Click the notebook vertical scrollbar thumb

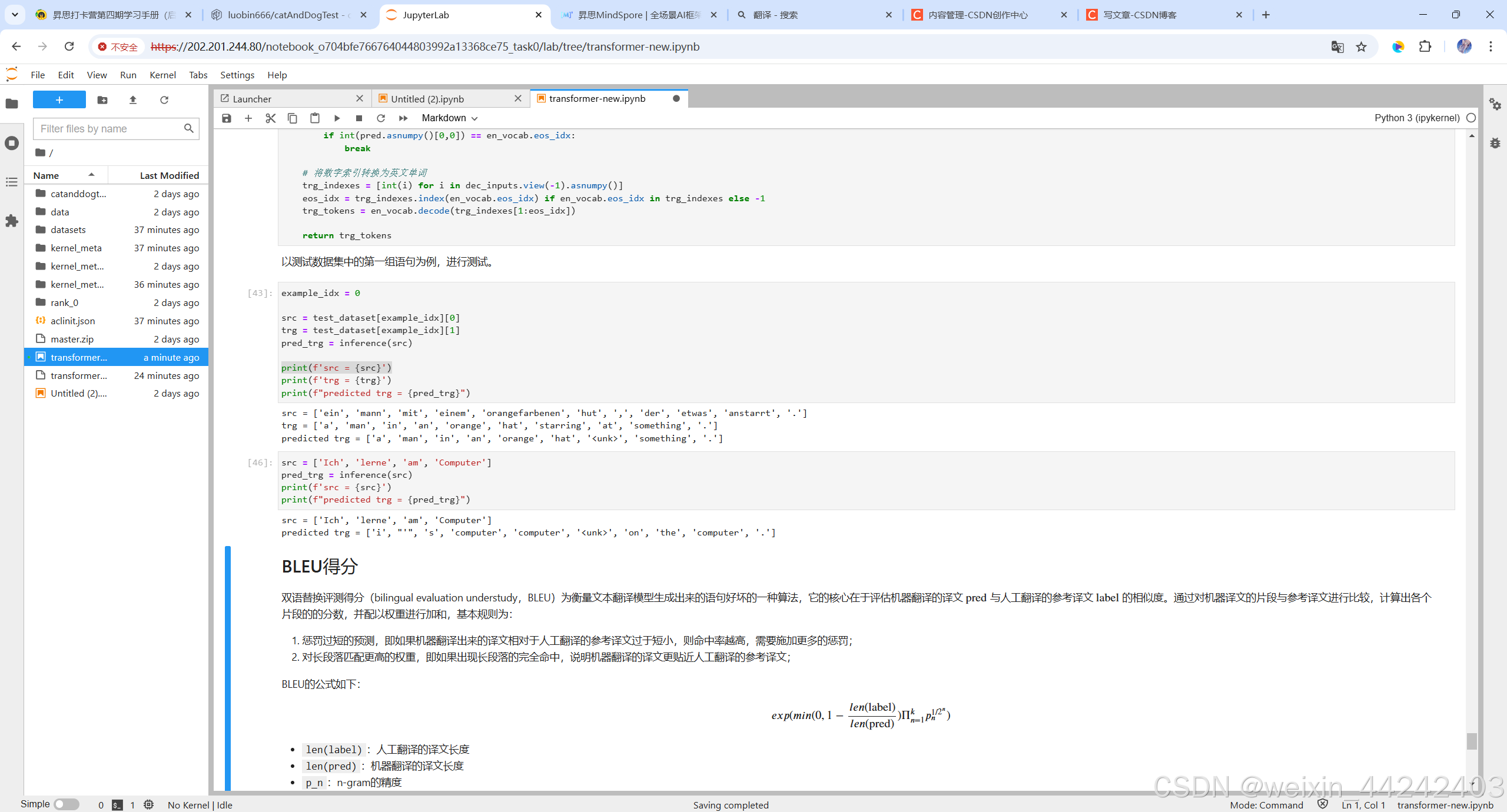(x=1472, y=740)
